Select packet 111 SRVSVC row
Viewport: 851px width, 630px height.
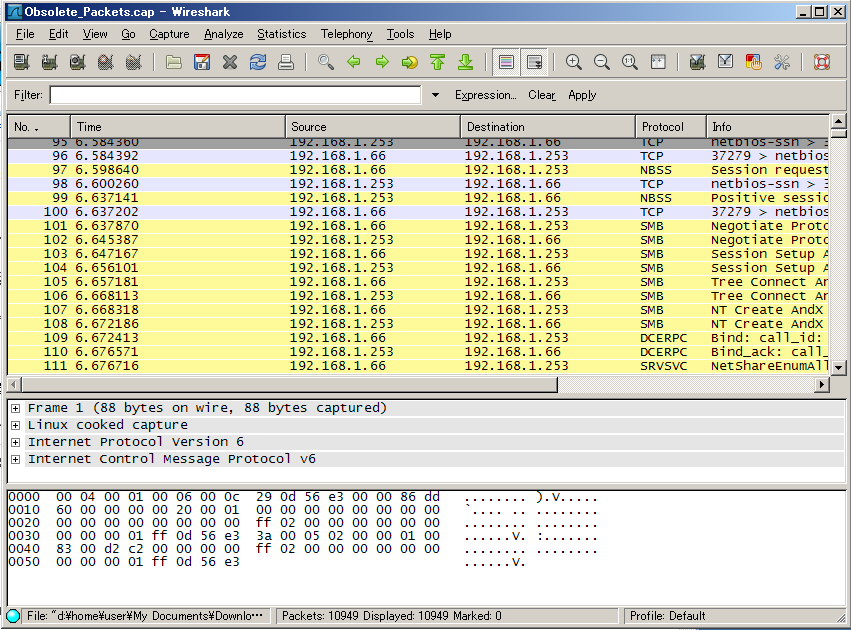[418, 366]
